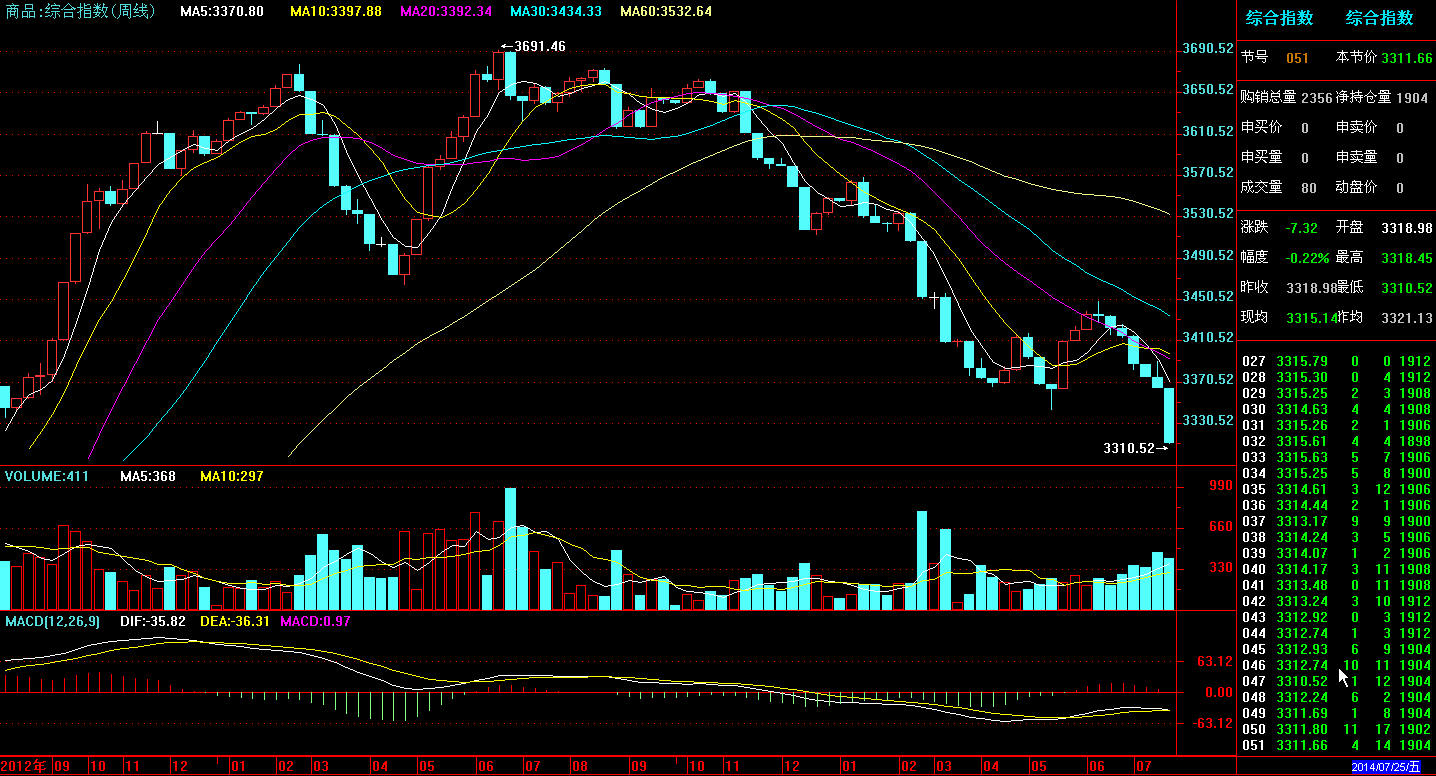Click the DIF:-35.82 value label
The height and width of the screenshot is (776, 1436).
(153, 621)
